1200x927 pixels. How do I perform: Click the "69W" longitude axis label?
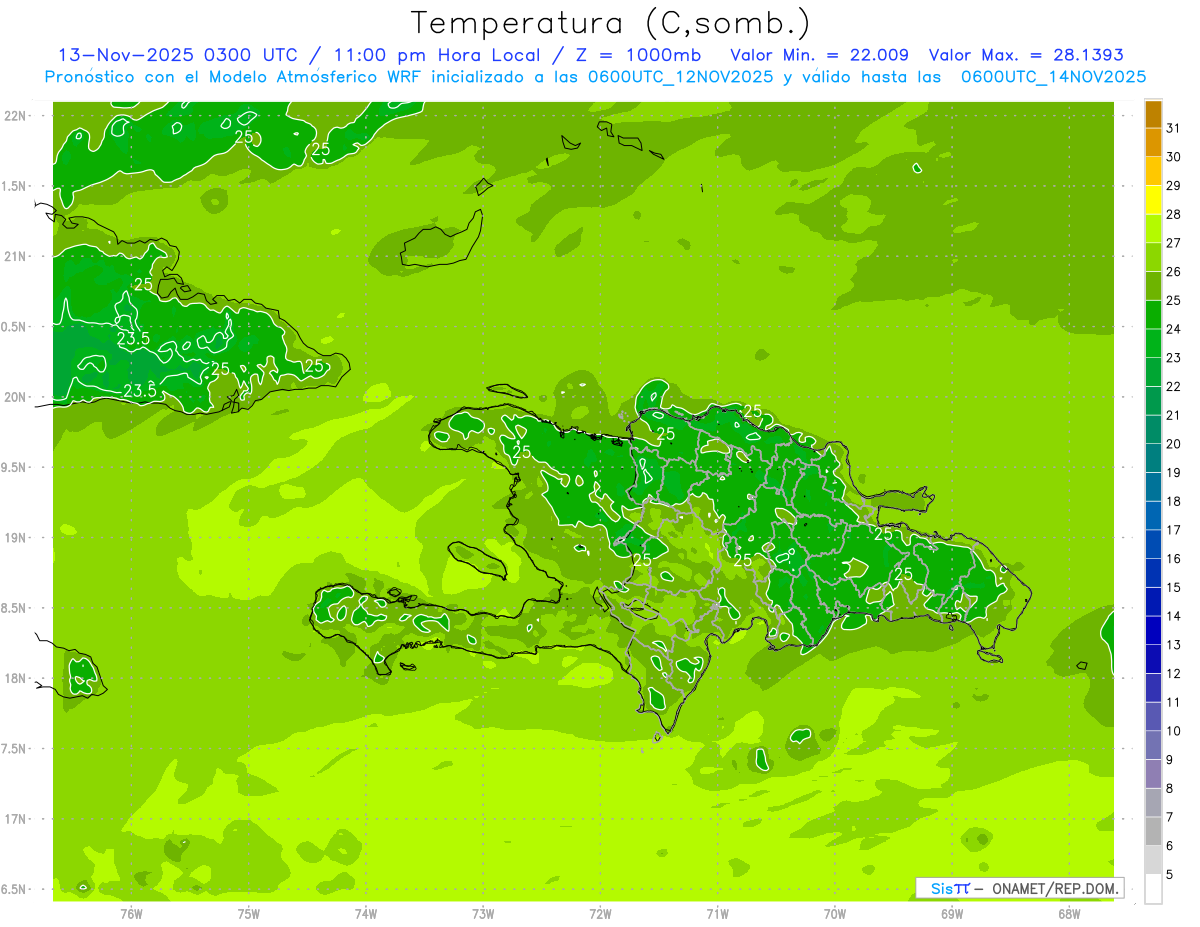[952, 914]
